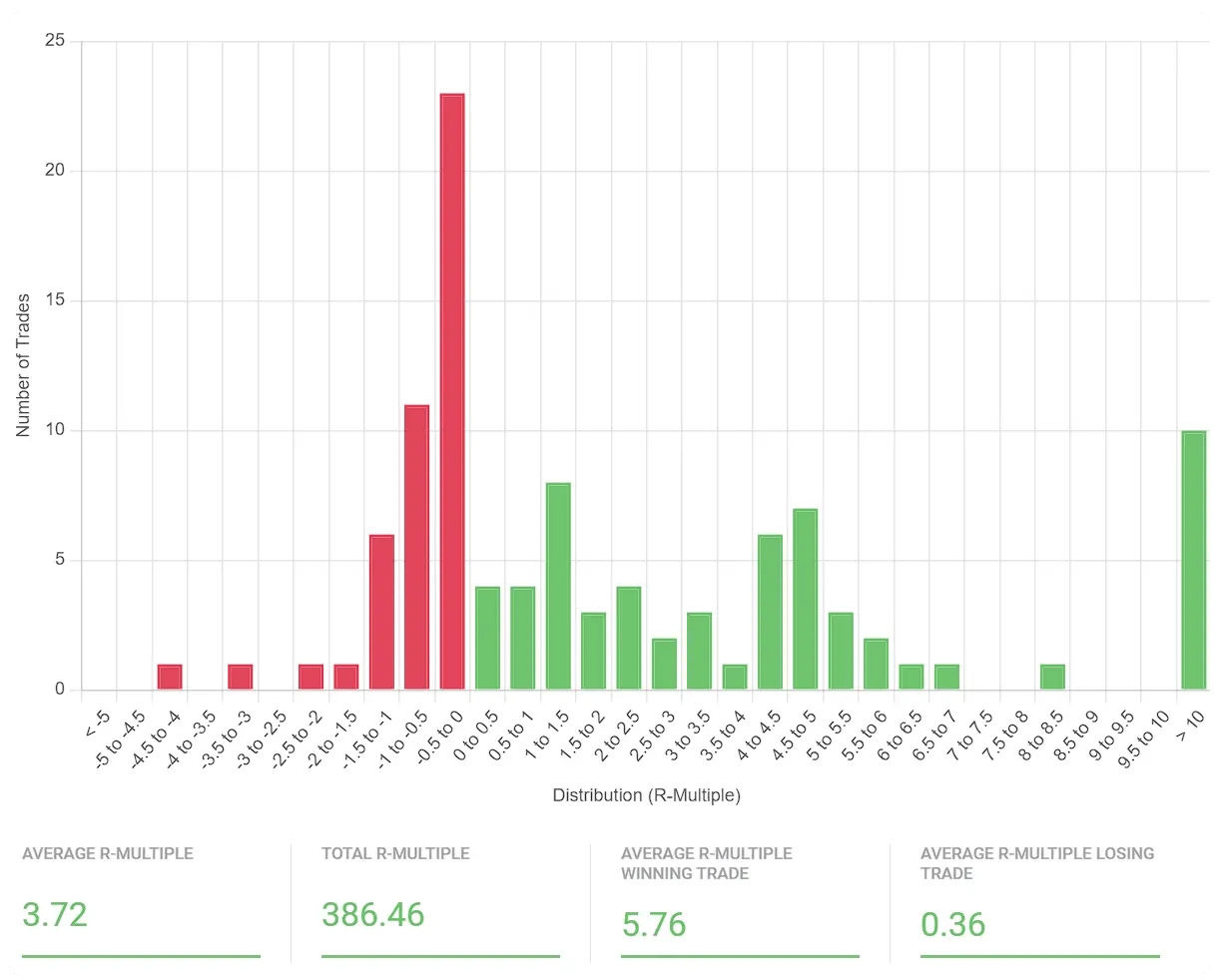Select the green 2 to 2.5 bar

(x=629, y=638)
